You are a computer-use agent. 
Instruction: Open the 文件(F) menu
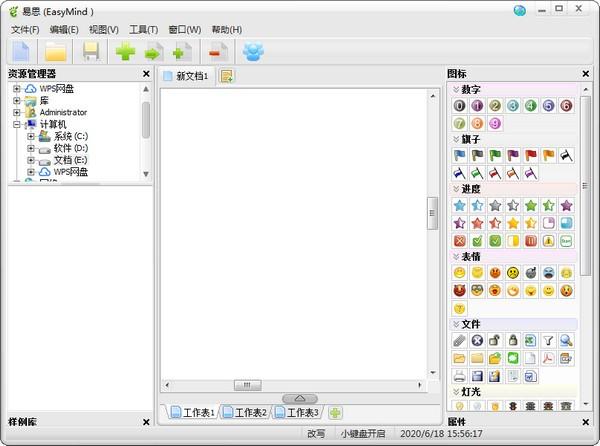[24, 30]
